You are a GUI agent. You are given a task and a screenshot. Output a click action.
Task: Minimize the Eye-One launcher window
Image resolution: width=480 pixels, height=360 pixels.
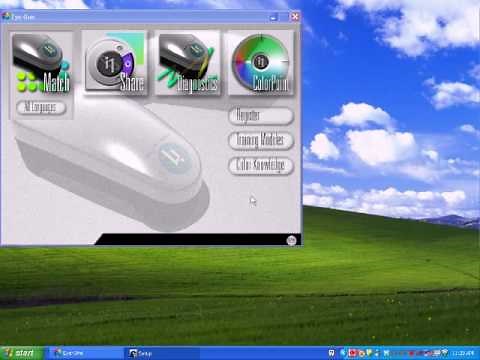(x=274, y=17)
